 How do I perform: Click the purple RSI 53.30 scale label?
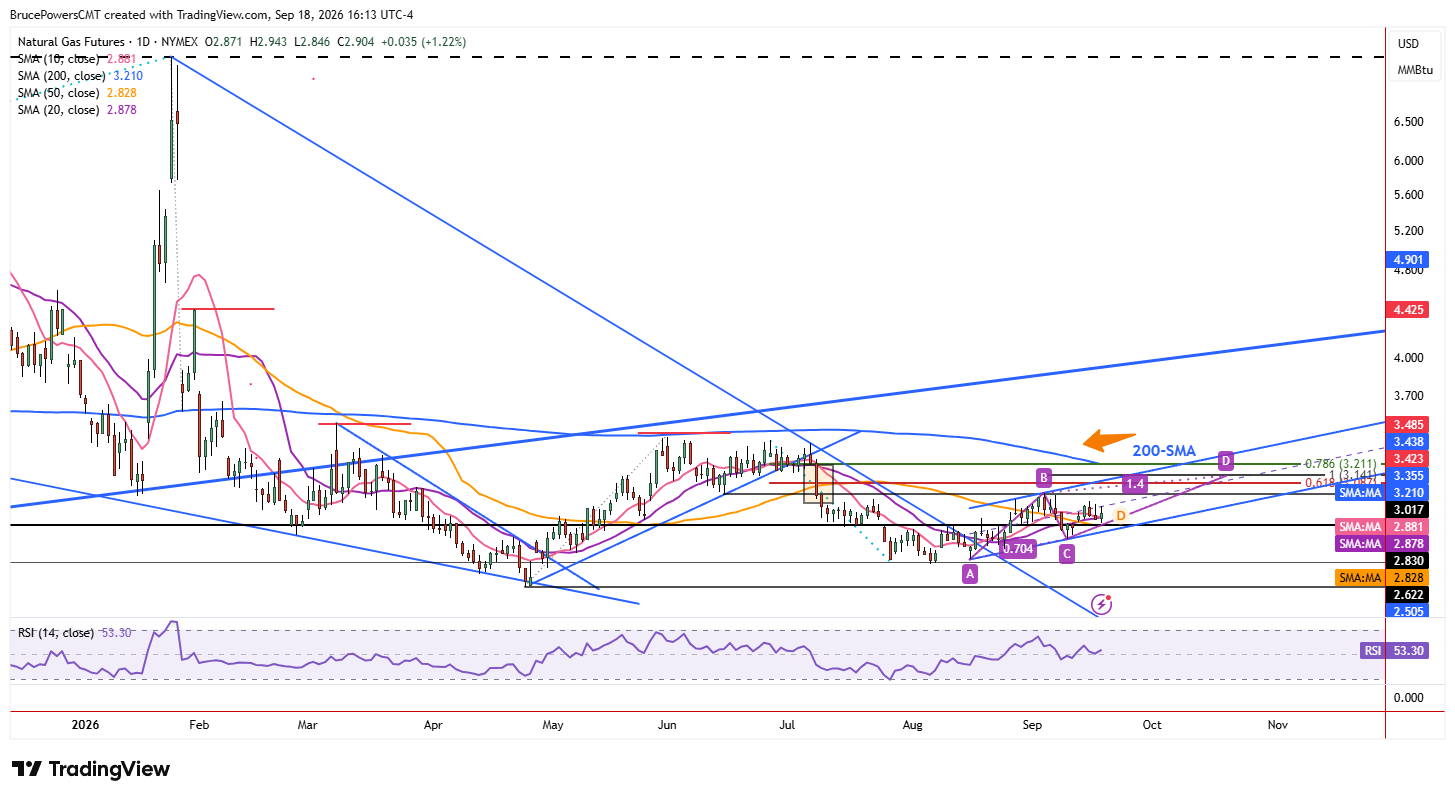[1394, 651]
